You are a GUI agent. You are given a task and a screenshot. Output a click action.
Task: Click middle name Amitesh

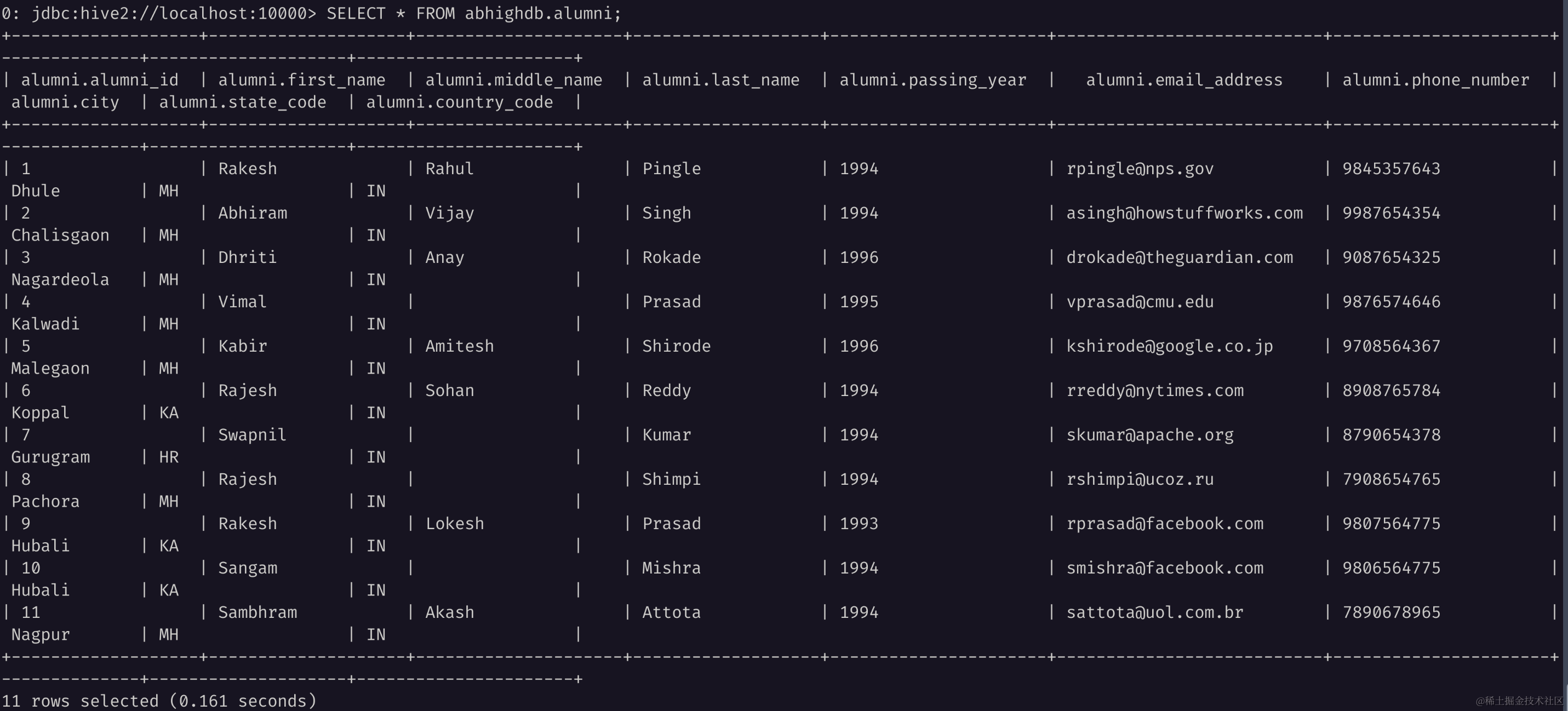click(460, 346)
